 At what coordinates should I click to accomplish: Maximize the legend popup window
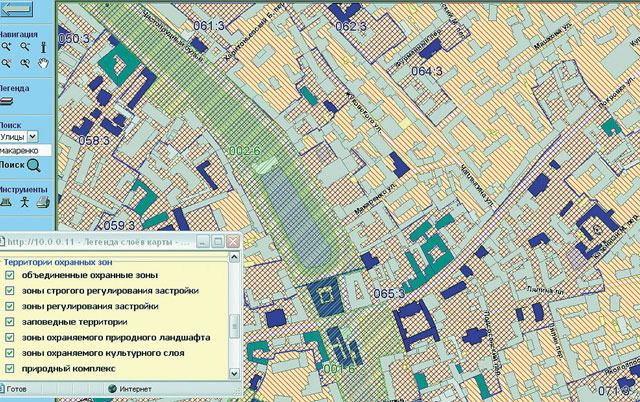pyautogui.click(x=218, y=241)
